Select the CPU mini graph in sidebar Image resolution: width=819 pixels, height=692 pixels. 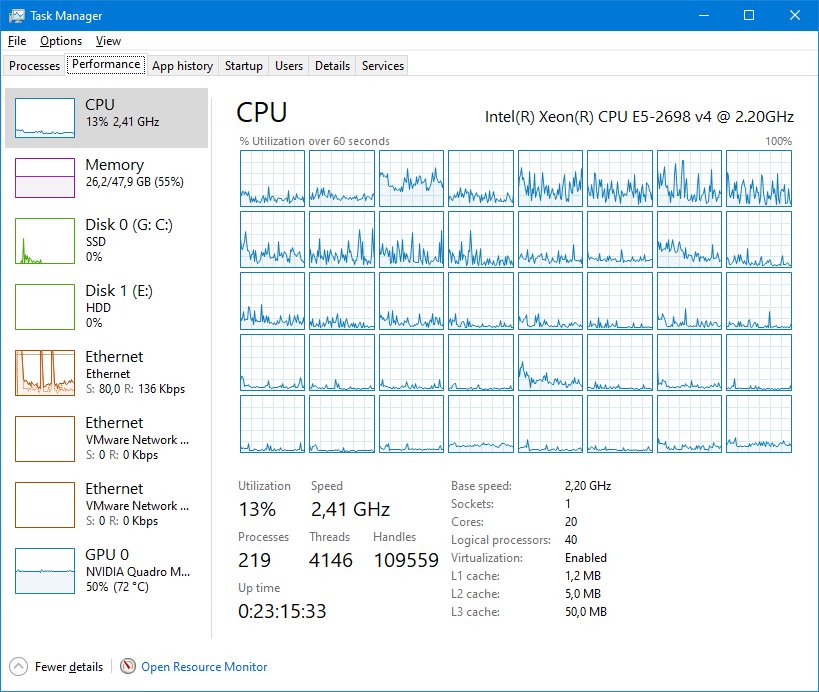click(45, 118)
